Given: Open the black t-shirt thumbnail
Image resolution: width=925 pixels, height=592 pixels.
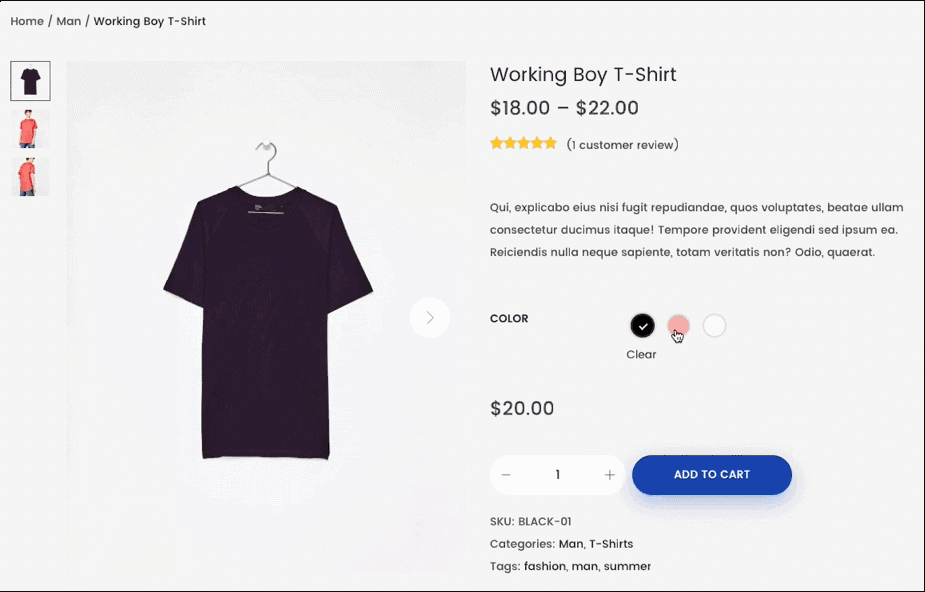Looking at the screenshot, I should [x=30, y=81].
